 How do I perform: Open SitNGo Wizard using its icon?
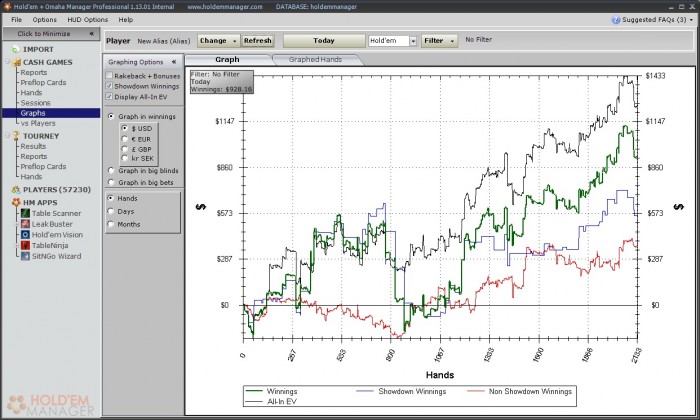pyautogui.click(x=24, y=256)
